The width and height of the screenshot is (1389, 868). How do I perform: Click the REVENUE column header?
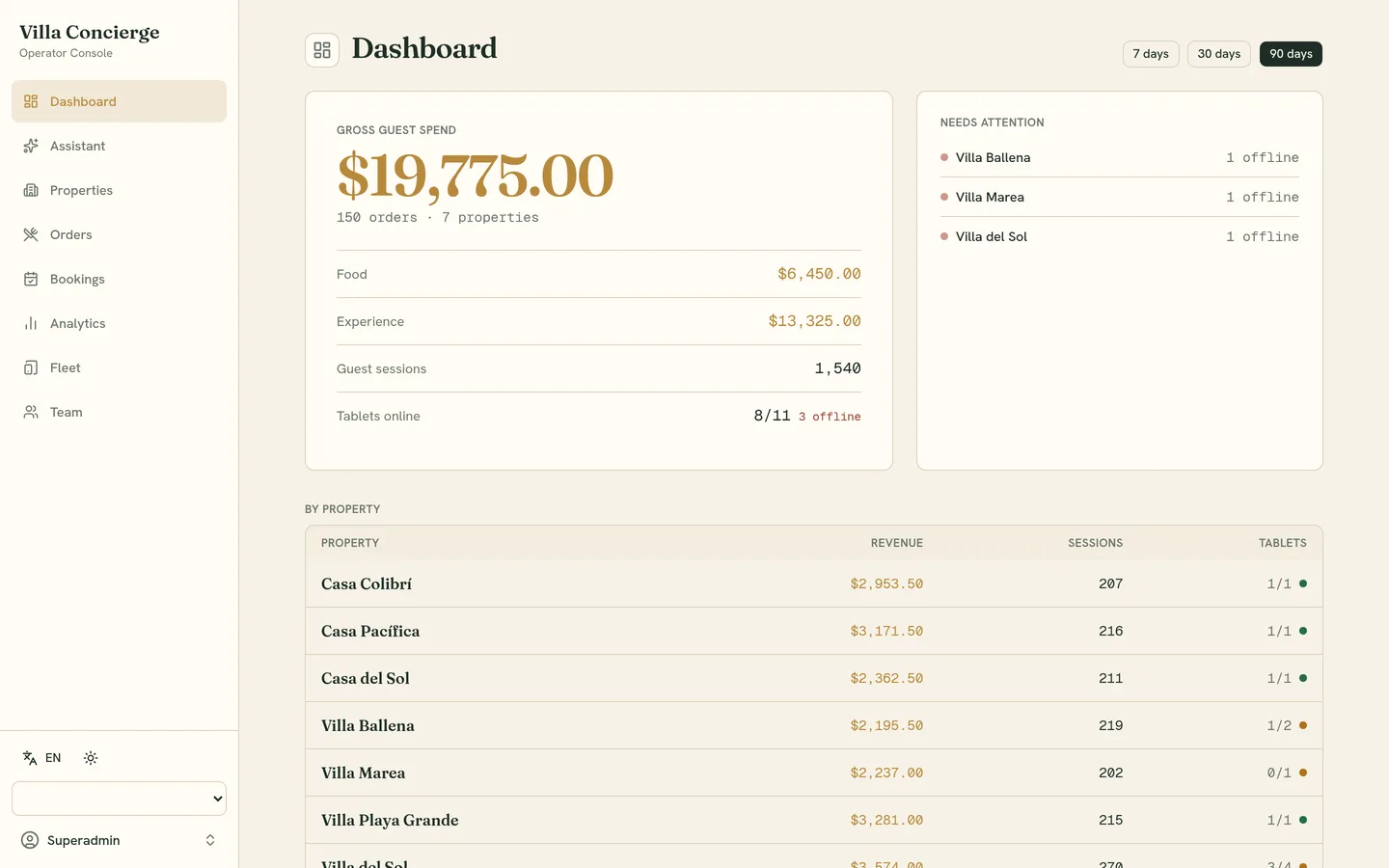click(896, 543)
